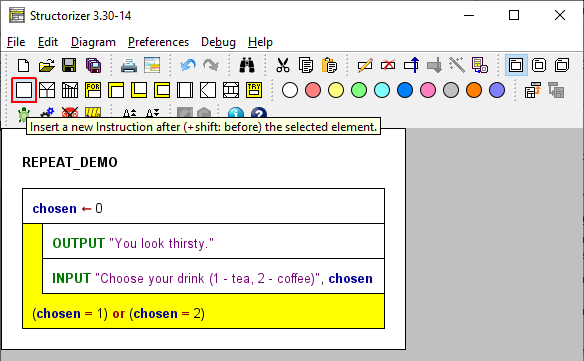Open help via blue question mark icon
Screen dimensions: 584x361
tap(259, 113)
